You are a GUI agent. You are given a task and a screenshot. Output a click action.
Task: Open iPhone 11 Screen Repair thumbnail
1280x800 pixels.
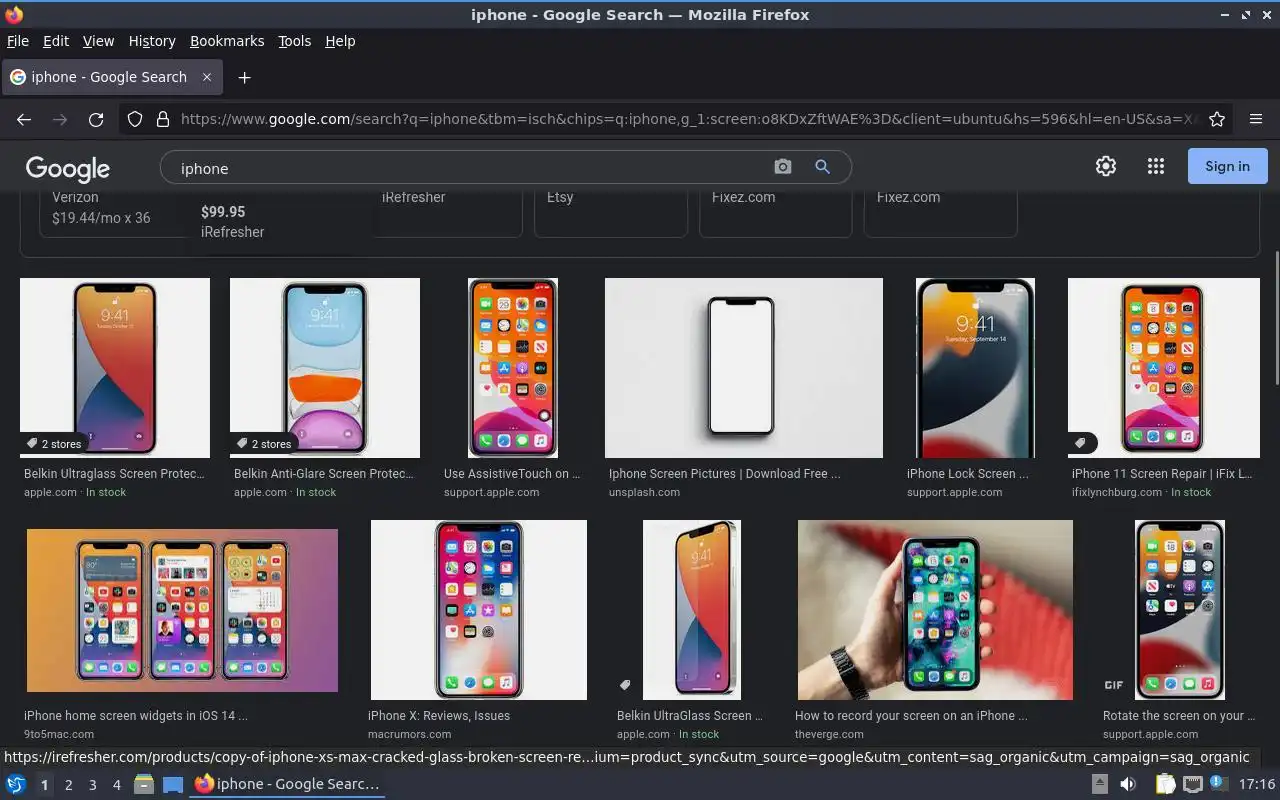(1164, 368)
